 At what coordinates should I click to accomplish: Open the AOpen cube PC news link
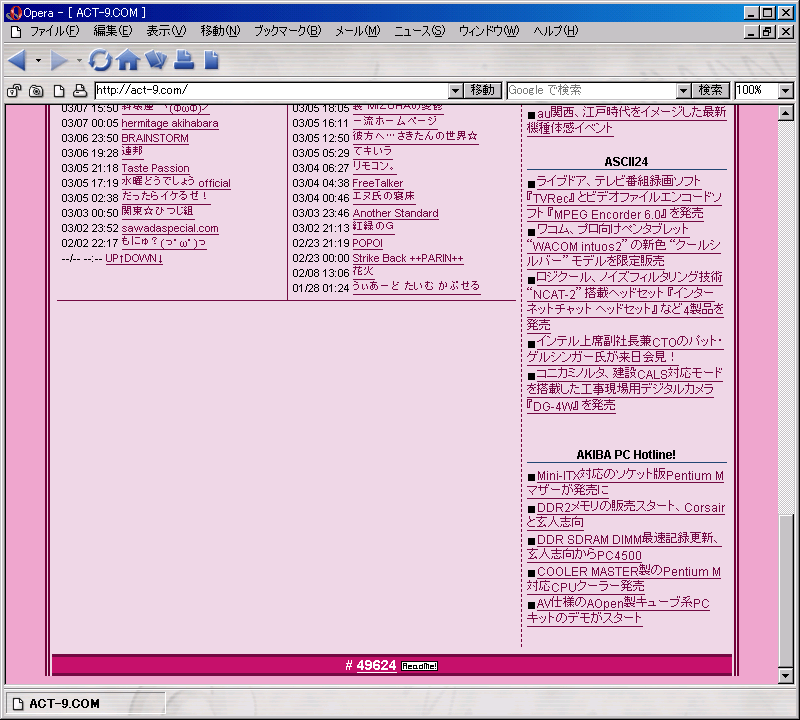(x=618, y=610)
